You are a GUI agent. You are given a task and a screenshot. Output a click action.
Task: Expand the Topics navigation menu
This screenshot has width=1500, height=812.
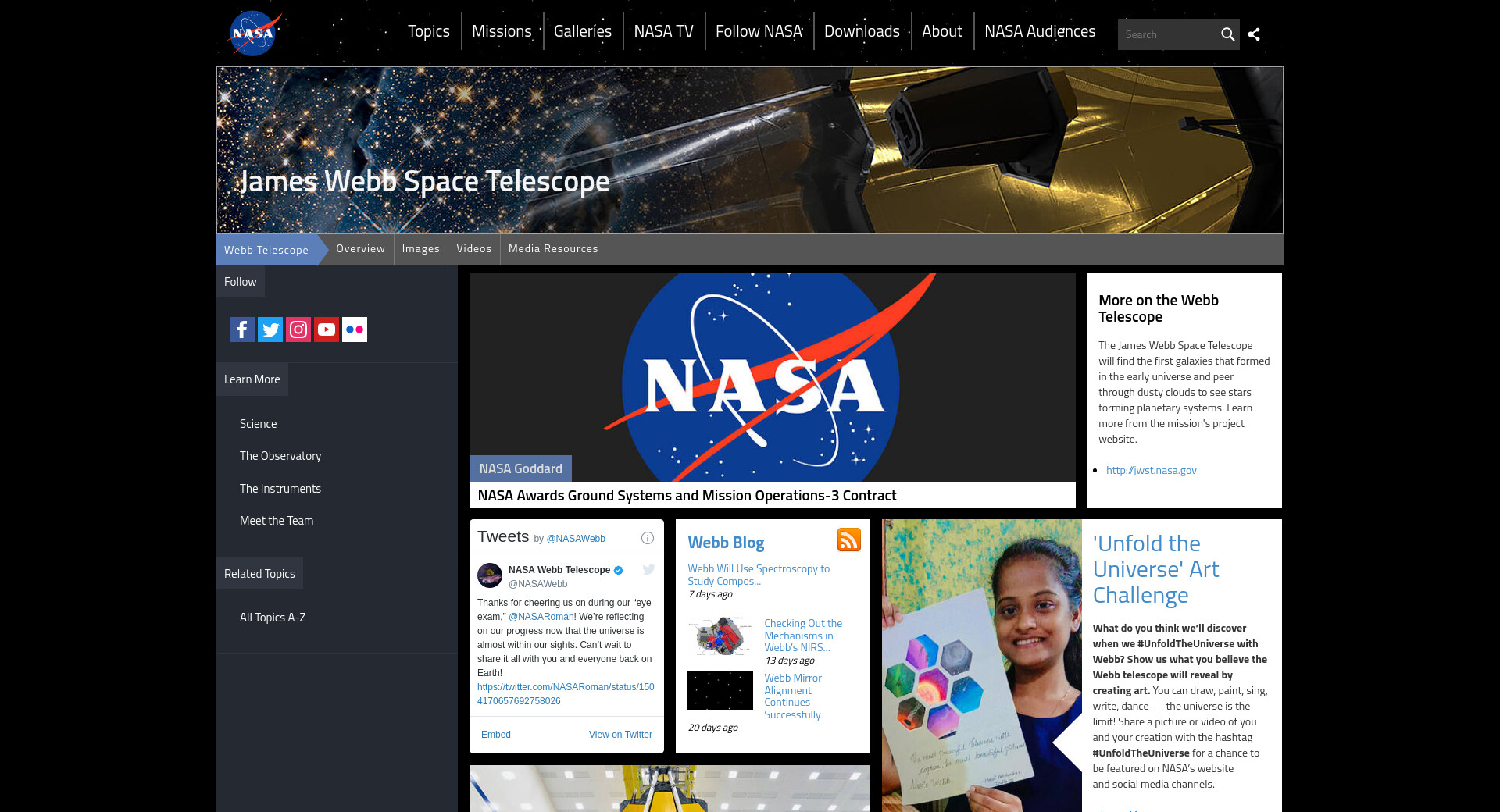[428, 31]
